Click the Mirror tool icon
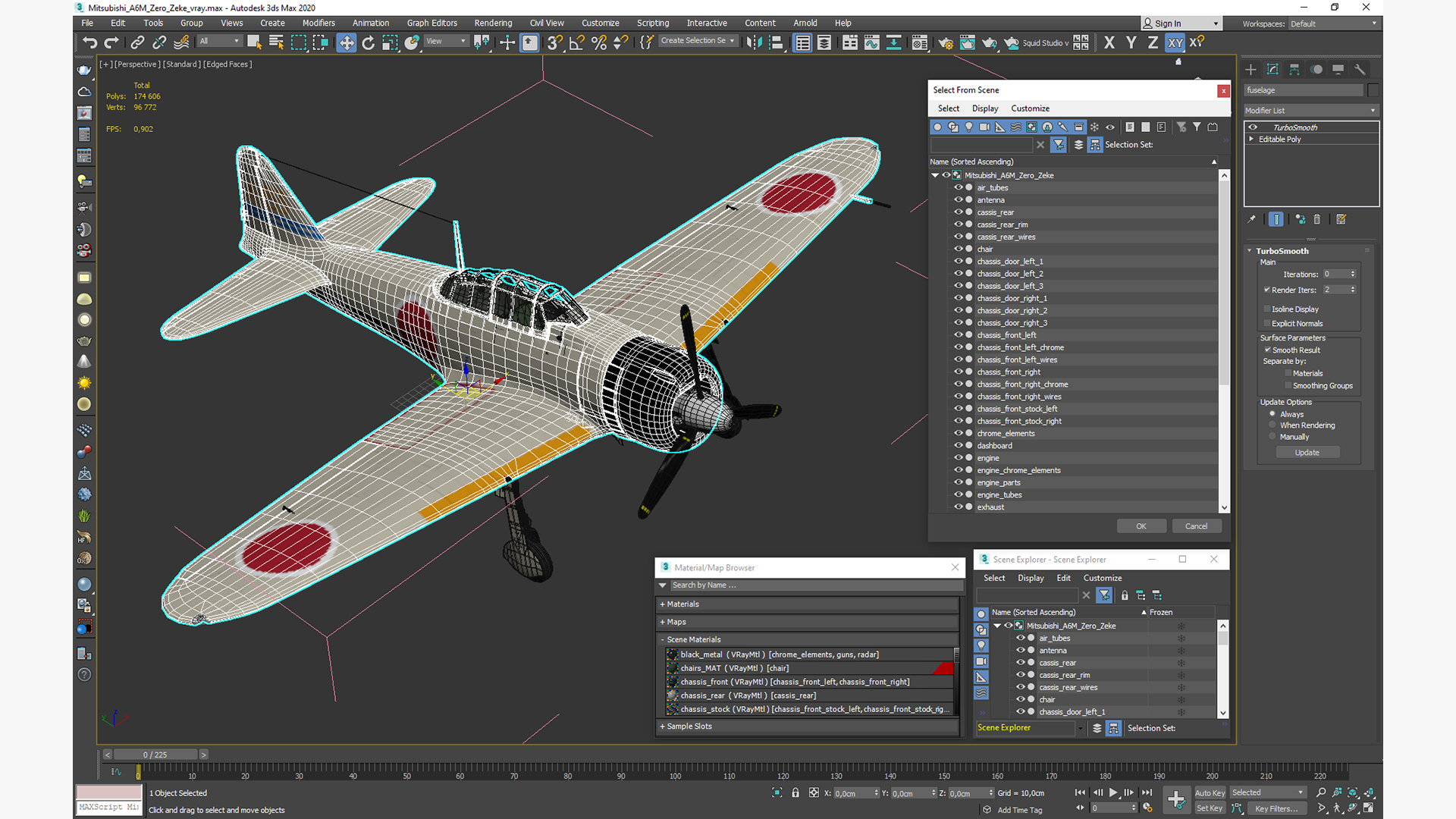The width and height of the screenshot is (1456, 819). pos(754,42)
